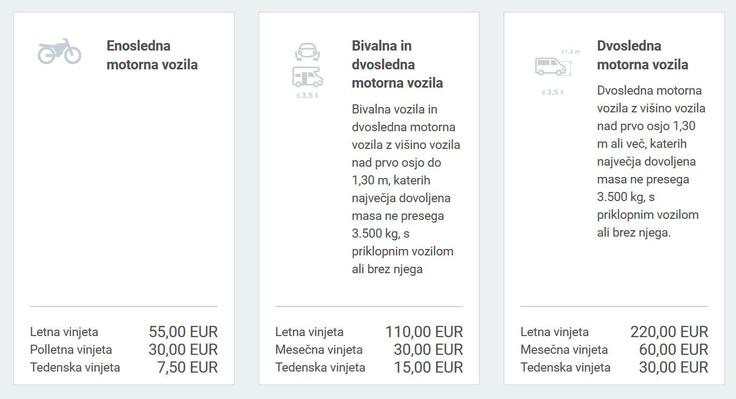Choose Mesečna vinjeta priced 60,00 EUR
736x399 pixels.
[x=614, y=350]
